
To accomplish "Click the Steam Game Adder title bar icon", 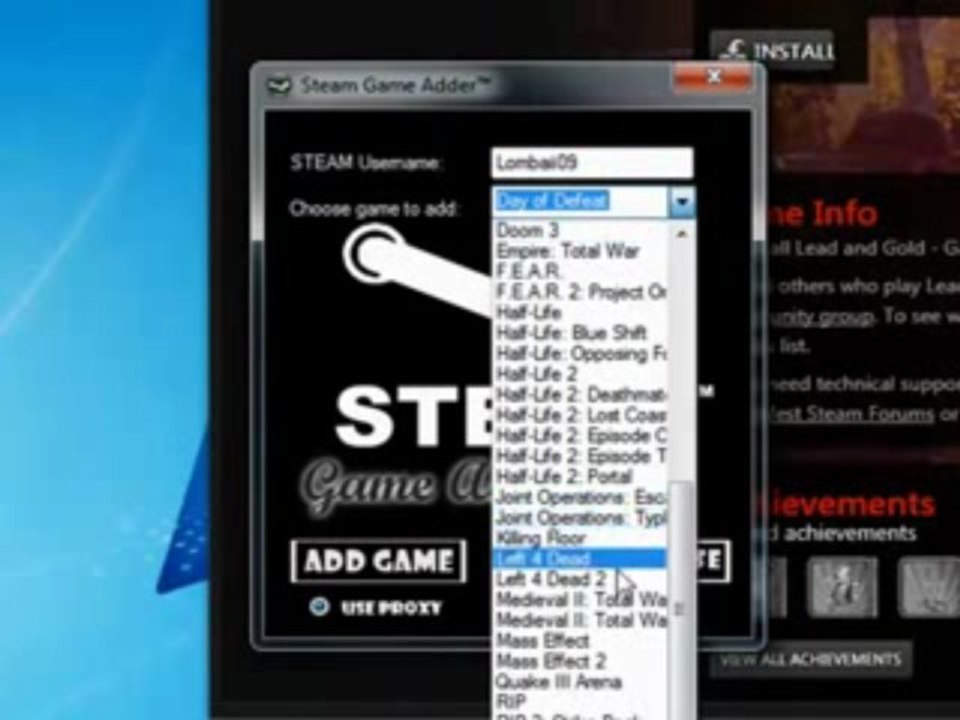I will click(x=279, y=85).
